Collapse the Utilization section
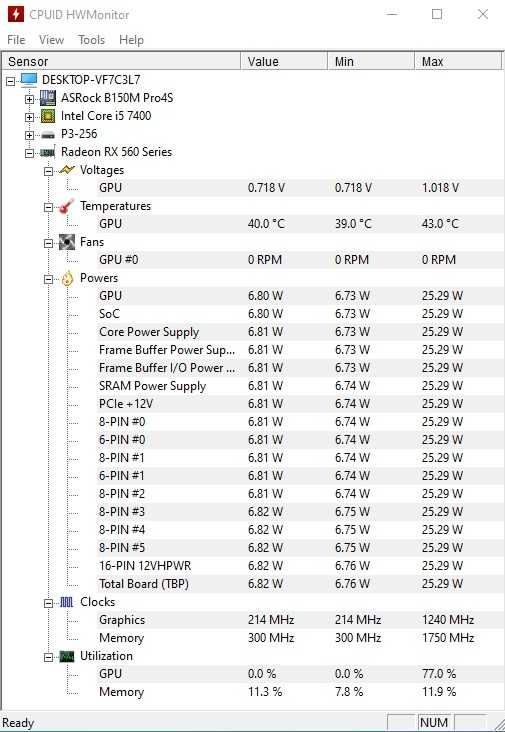This screenshot has height=732, width=505. pos(49,657)
